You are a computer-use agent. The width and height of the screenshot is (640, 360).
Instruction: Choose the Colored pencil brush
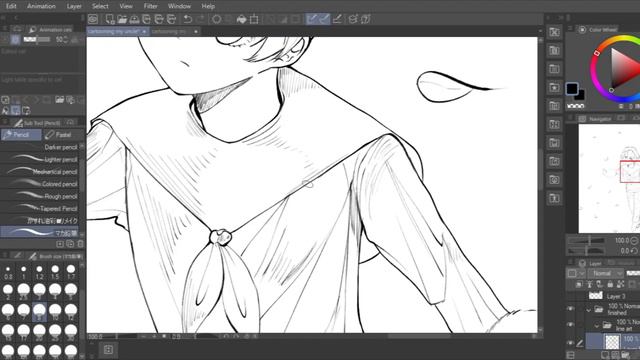point(40,184)
